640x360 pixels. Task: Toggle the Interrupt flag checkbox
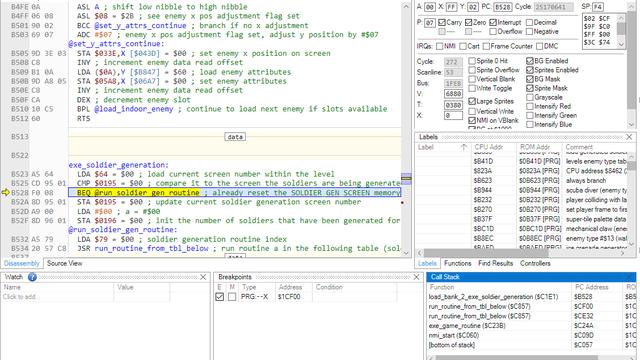(x=493, y=22)
